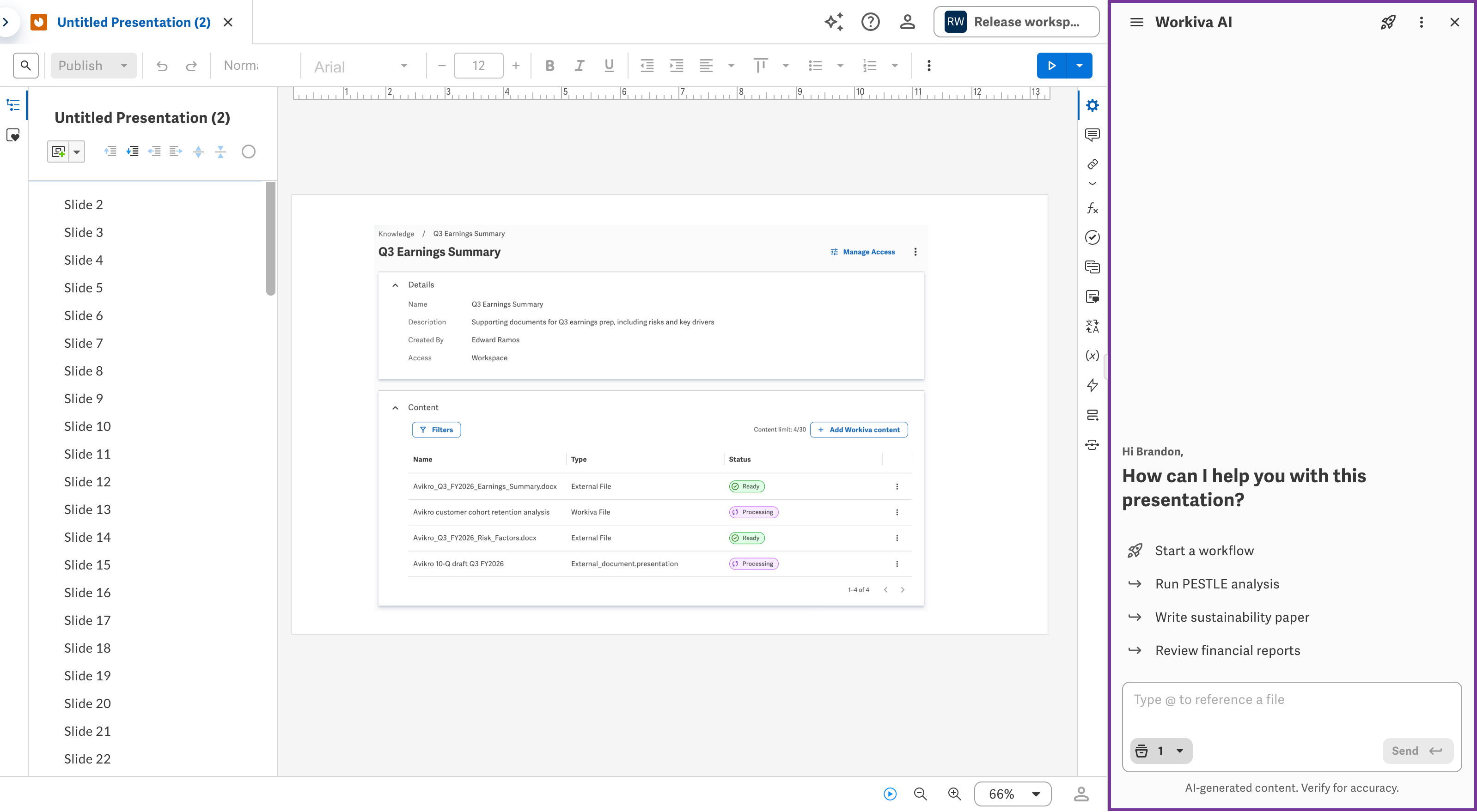Select Slide 12 in the outline

pyautogui.click(x=87, y=482)
